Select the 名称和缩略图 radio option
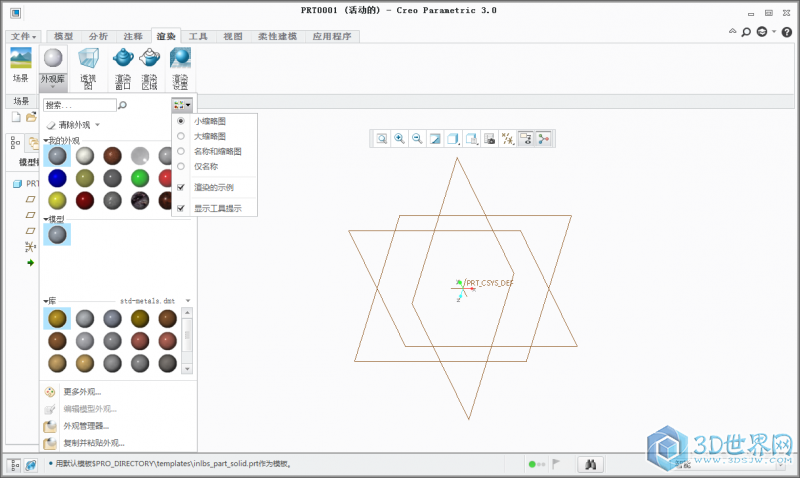800x478 pixels. [x=181, y=152]
